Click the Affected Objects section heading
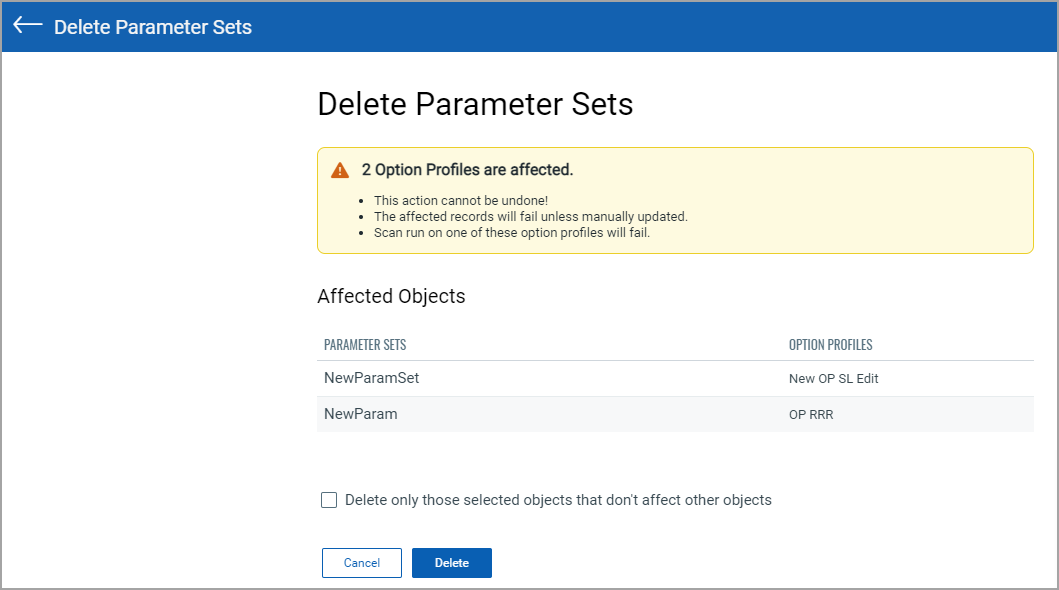The image size is (1059, 590). click(x=391, y=296)
